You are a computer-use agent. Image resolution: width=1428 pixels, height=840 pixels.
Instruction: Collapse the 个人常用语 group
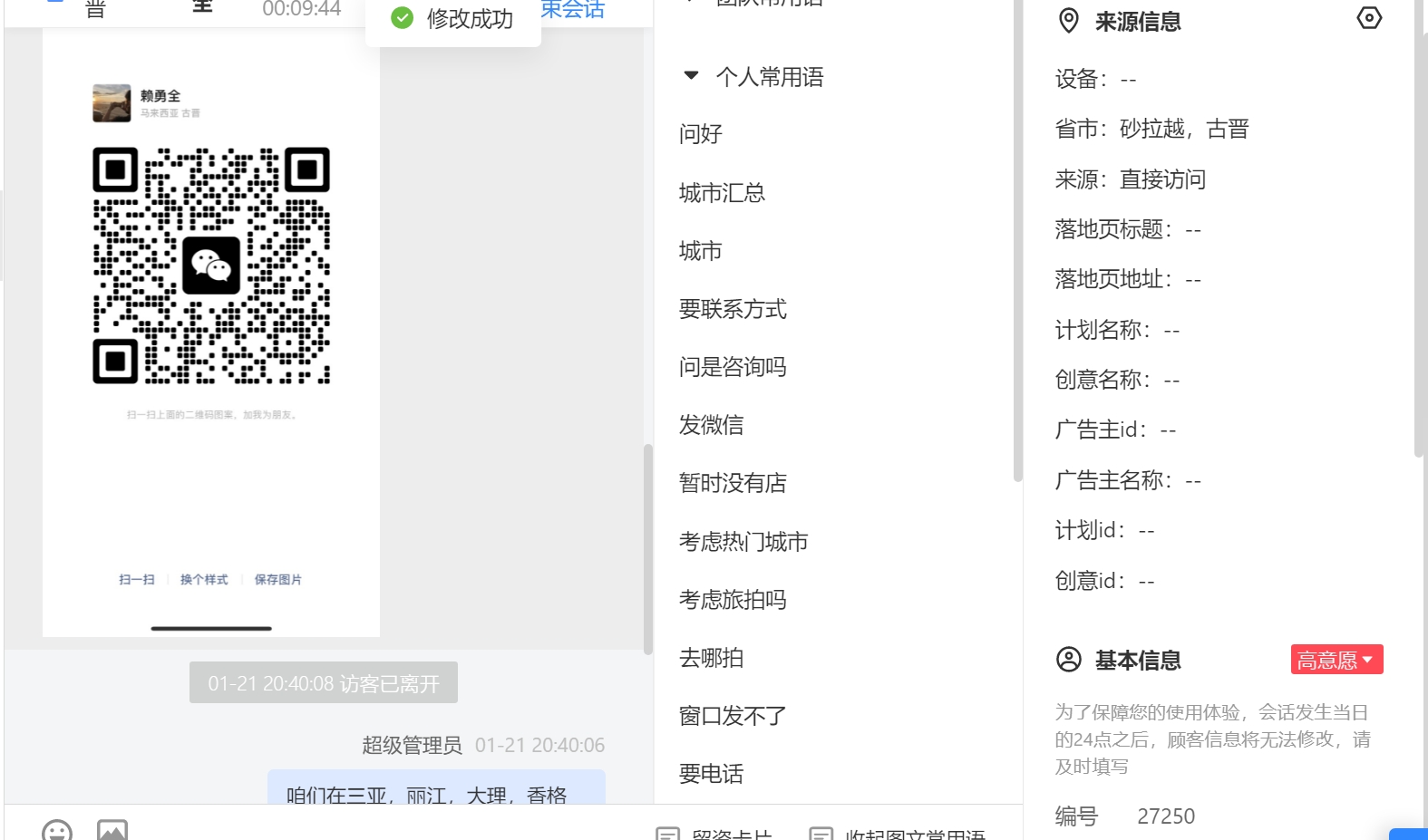coord(691,76)
